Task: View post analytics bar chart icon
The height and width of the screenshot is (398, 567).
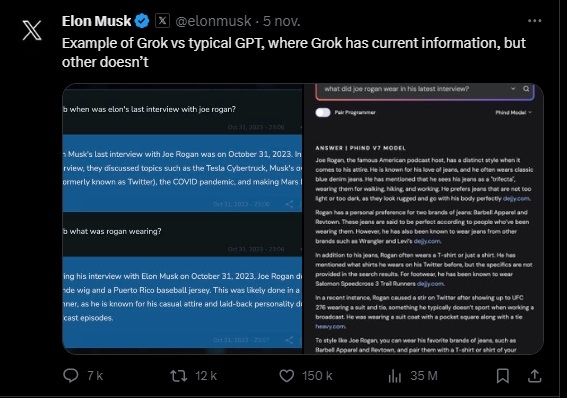Action: (x=395, y=376)
